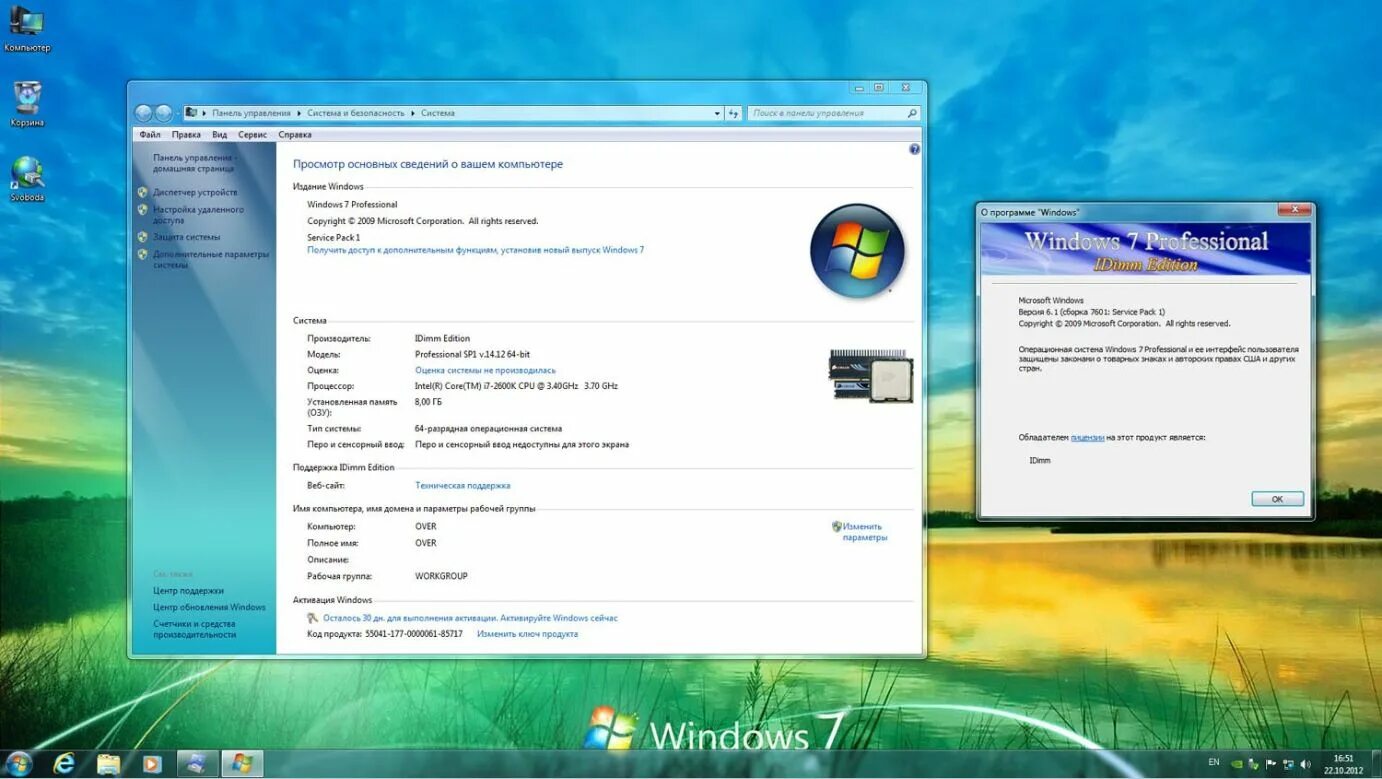Viewport: 1382px width, 779px height.
Task: Click Изменить параметры link
Action: tap(864, 532)
